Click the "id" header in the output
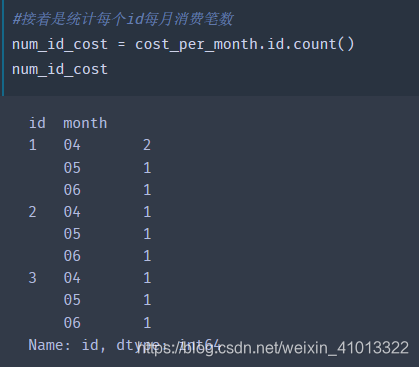 click(x=37, y=123)
